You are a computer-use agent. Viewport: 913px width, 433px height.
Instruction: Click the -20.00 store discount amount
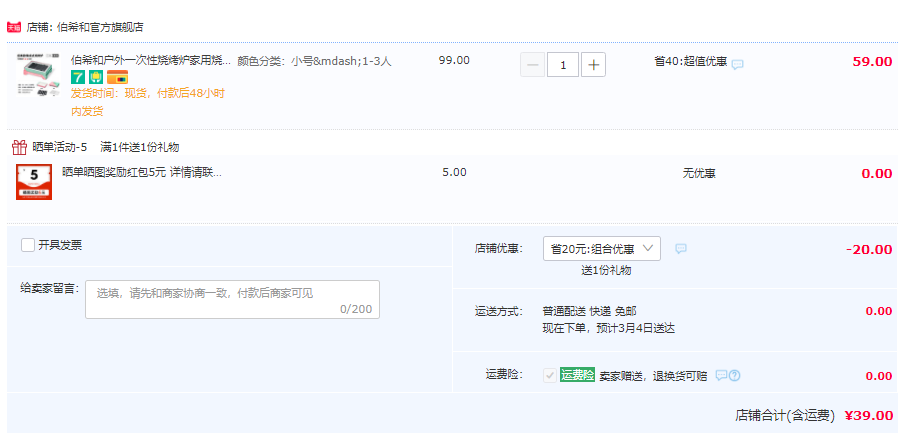[x=869, y=250]
